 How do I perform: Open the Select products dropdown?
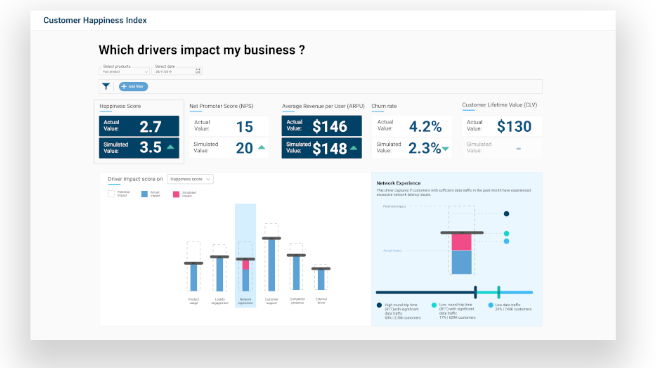coord(125,72)
